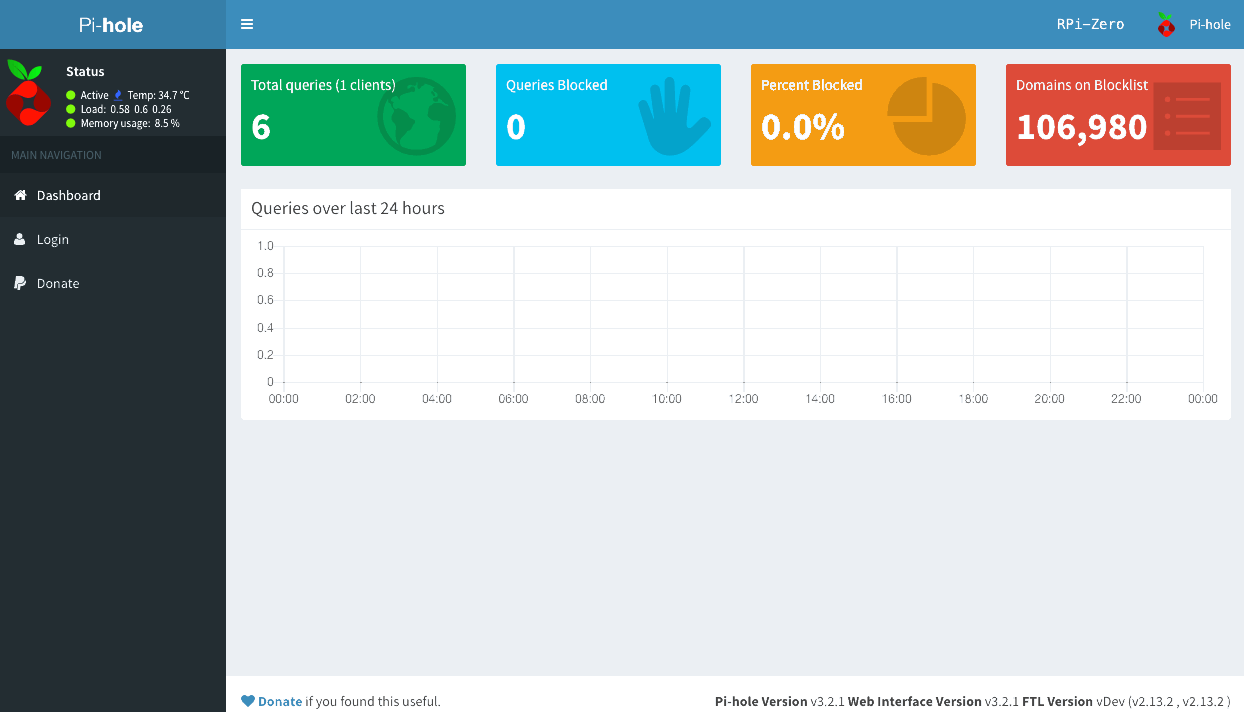Click the 106,980 blocklist count
Screen dimensions: 1244x712
(1082, 127)
